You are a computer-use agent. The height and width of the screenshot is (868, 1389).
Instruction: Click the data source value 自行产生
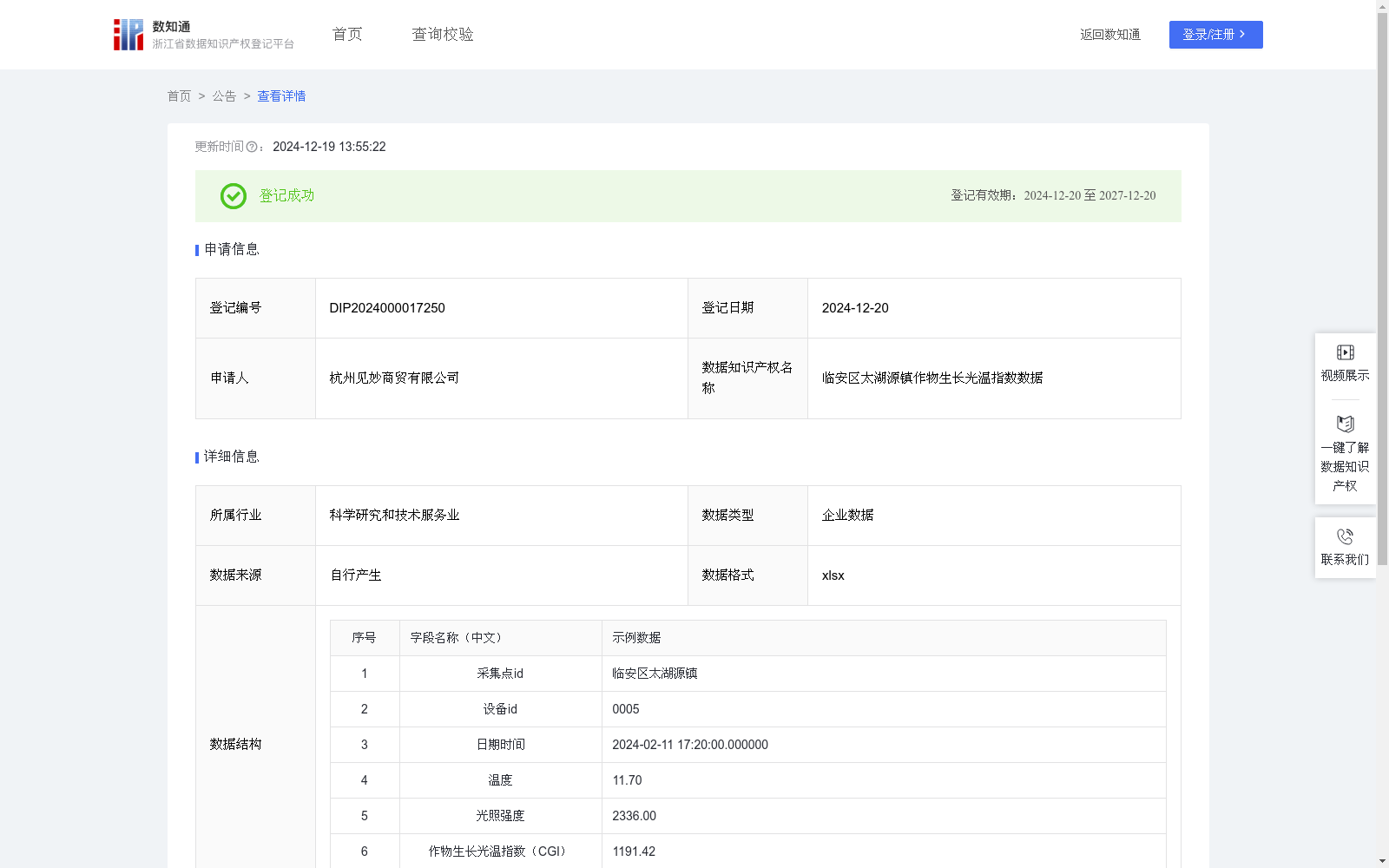point(356,575)
